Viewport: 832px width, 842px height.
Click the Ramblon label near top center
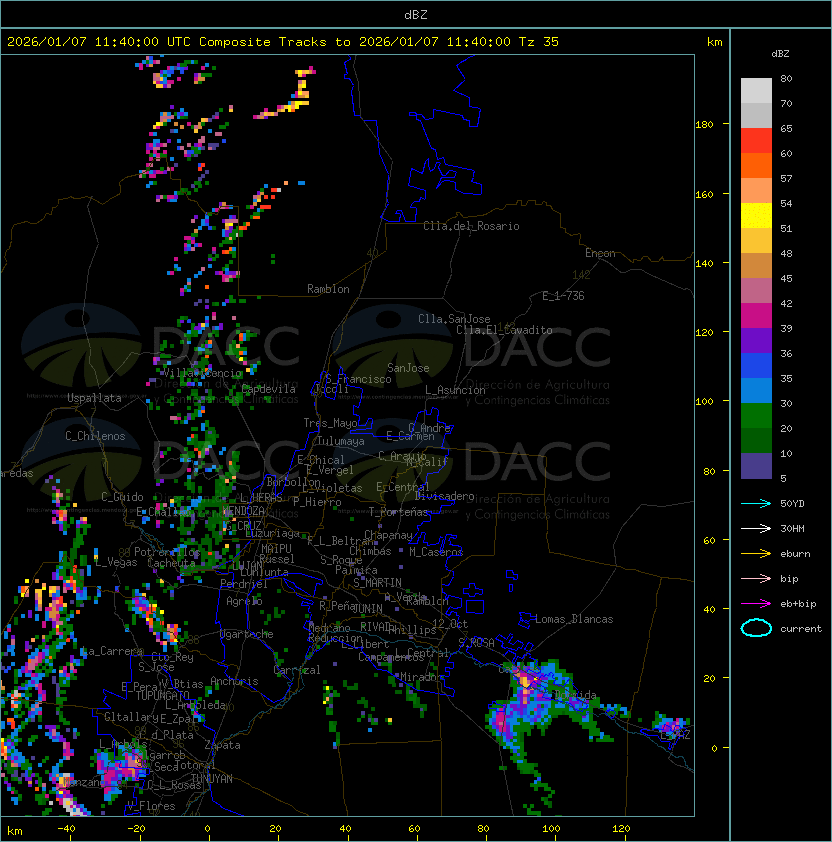pyautogui.click(x=328, y=289)
